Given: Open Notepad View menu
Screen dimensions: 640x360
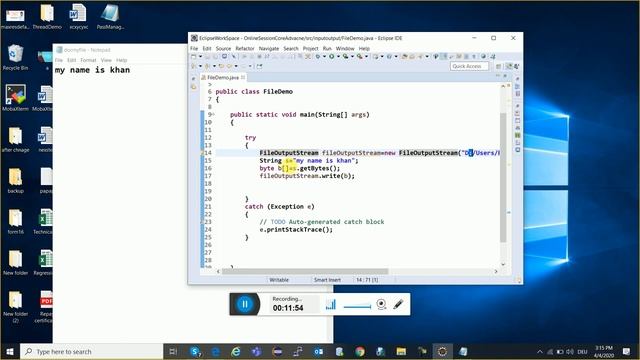Looking at the screenshot, I should point(106,60).
